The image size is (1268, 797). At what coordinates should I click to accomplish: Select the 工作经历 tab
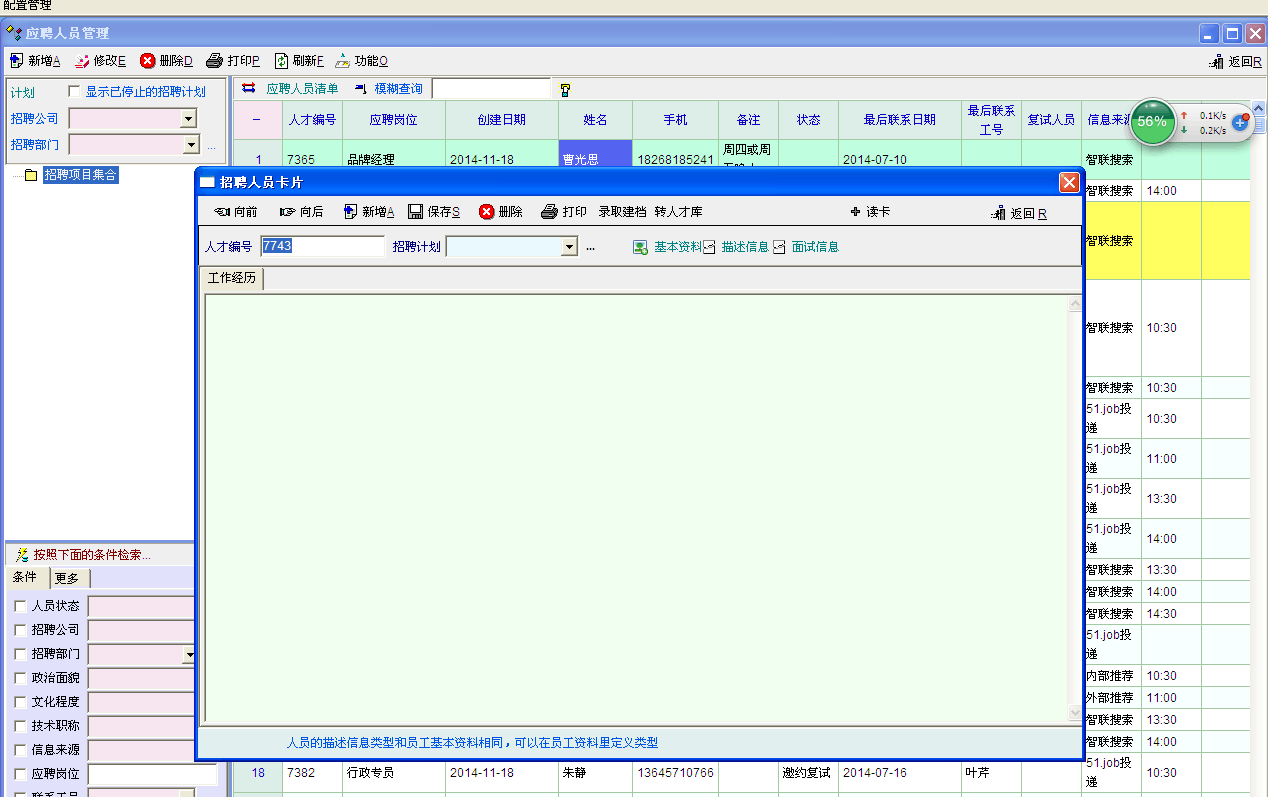(x=231, y=278)
